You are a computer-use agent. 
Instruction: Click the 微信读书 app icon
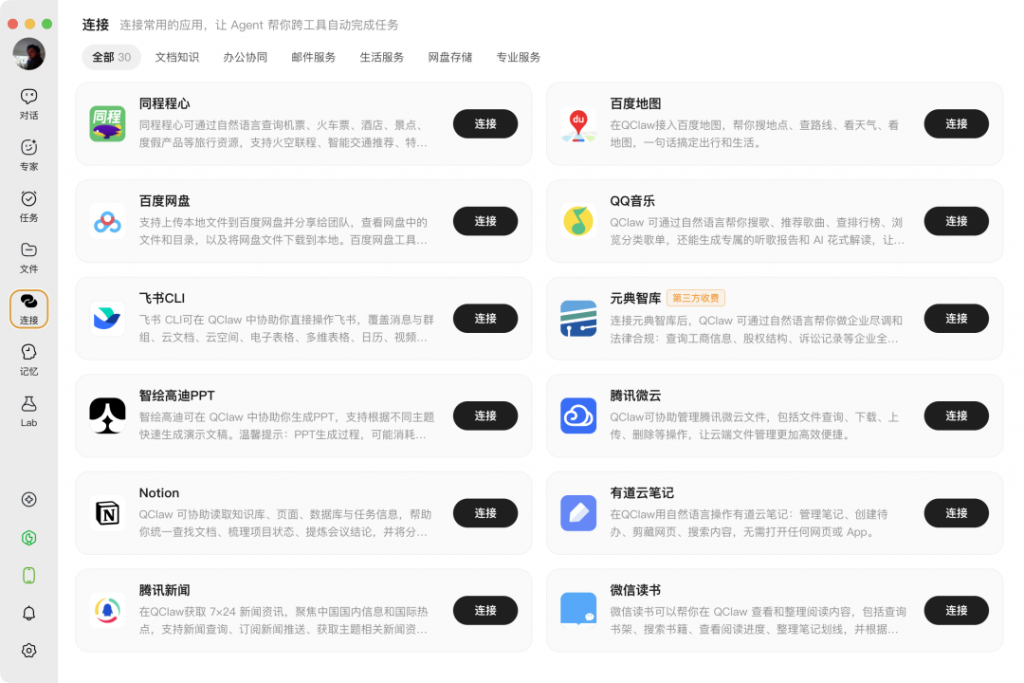click(x=578, y=610)
